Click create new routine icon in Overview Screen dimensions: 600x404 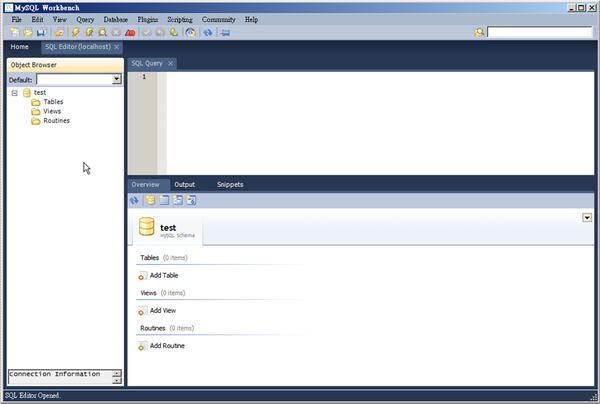[x=191, y=200]
